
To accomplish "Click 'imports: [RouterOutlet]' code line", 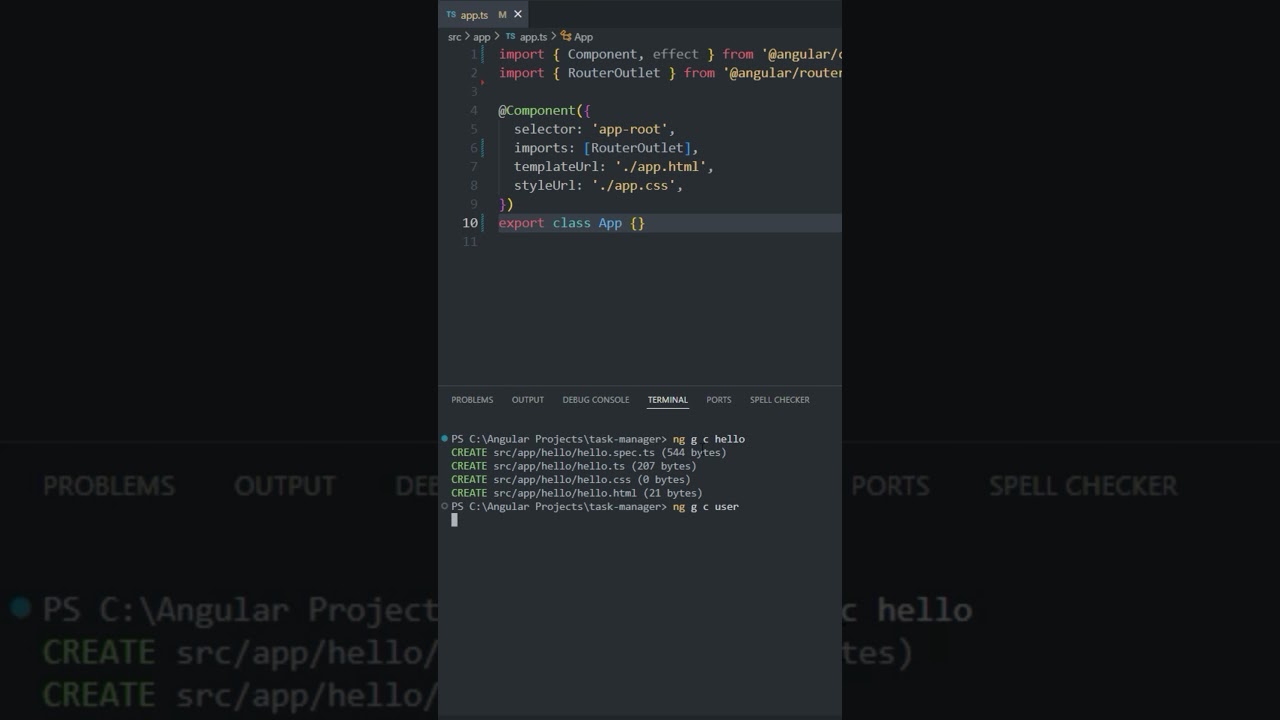I will click(x=606, y=148).
